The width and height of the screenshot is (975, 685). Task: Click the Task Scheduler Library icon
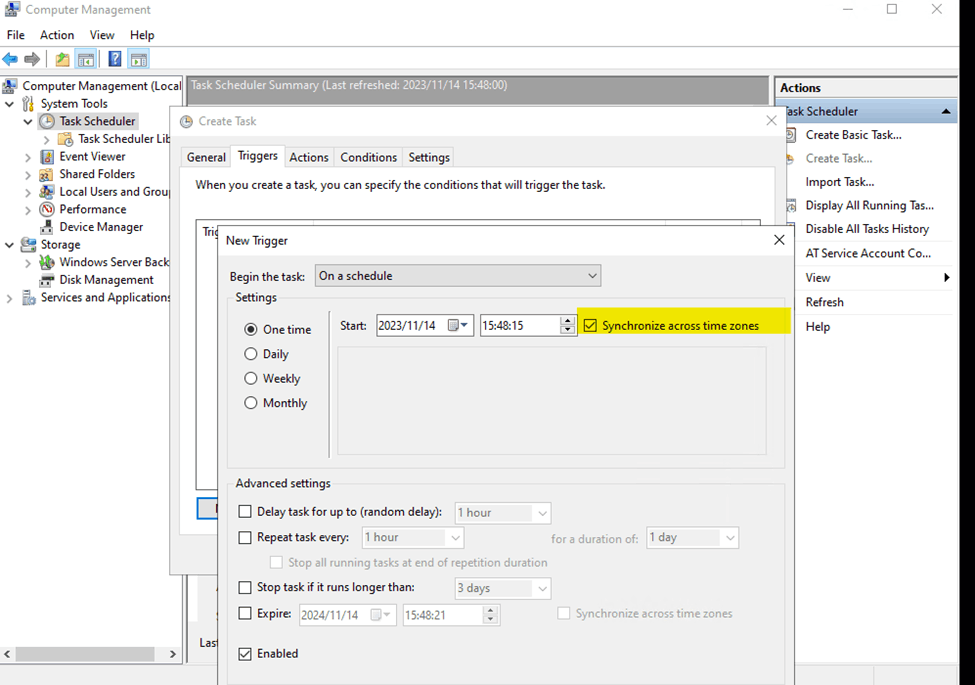65,139
